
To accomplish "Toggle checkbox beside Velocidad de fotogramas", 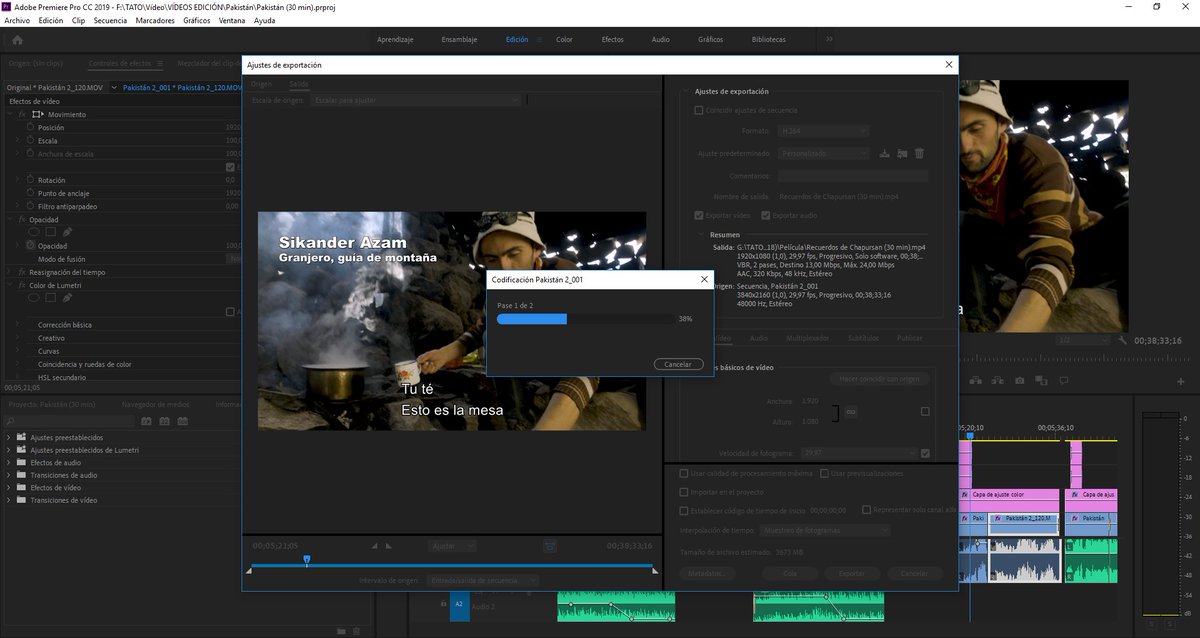I will tap(925, 453).
